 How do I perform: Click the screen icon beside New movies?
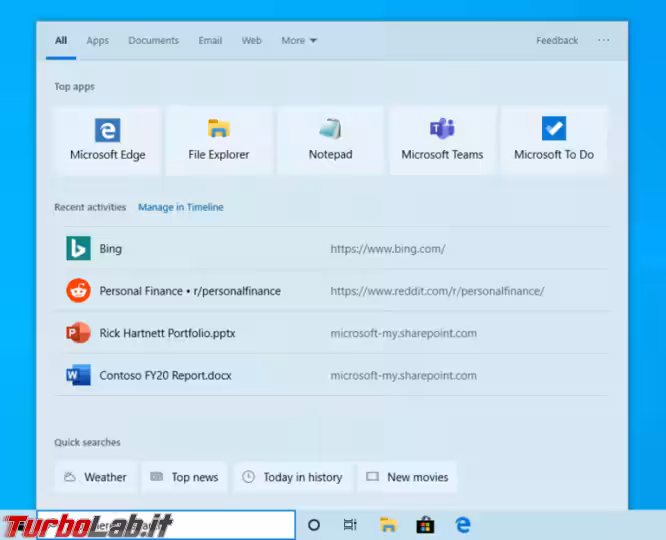(373, 476)
